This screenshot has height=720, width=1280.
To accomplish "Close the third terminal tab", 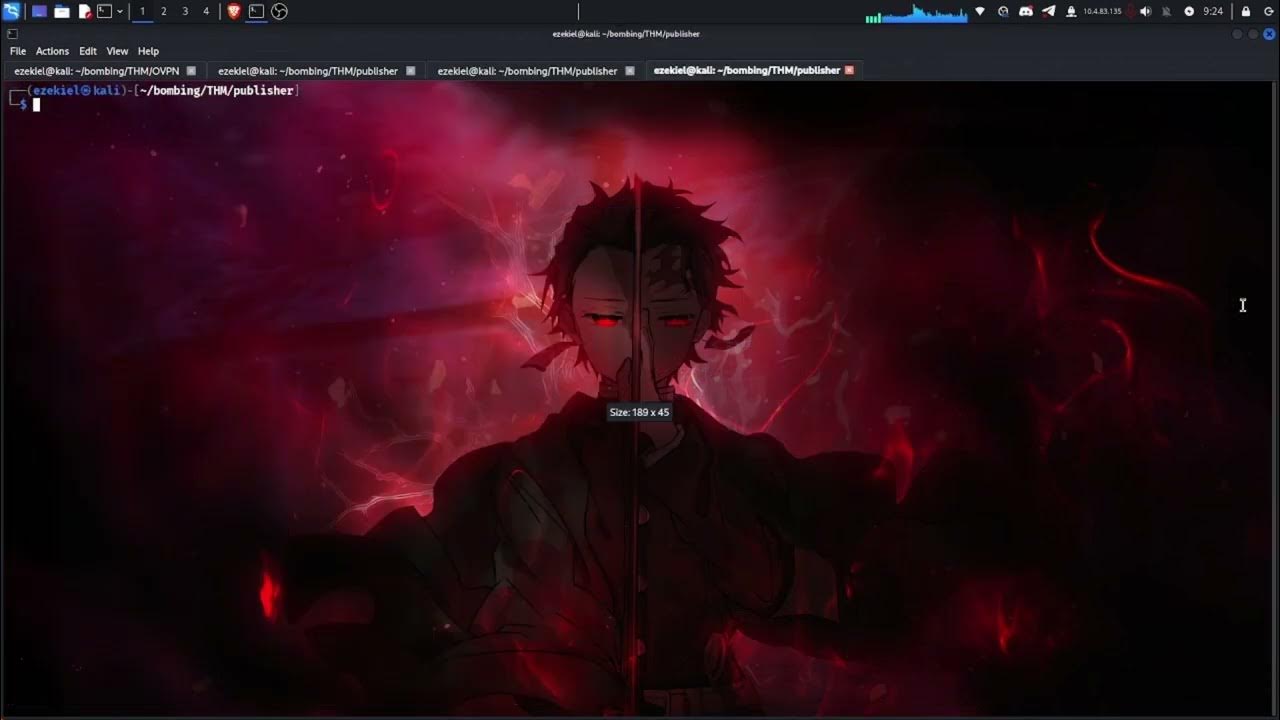I will click(630, 71).
